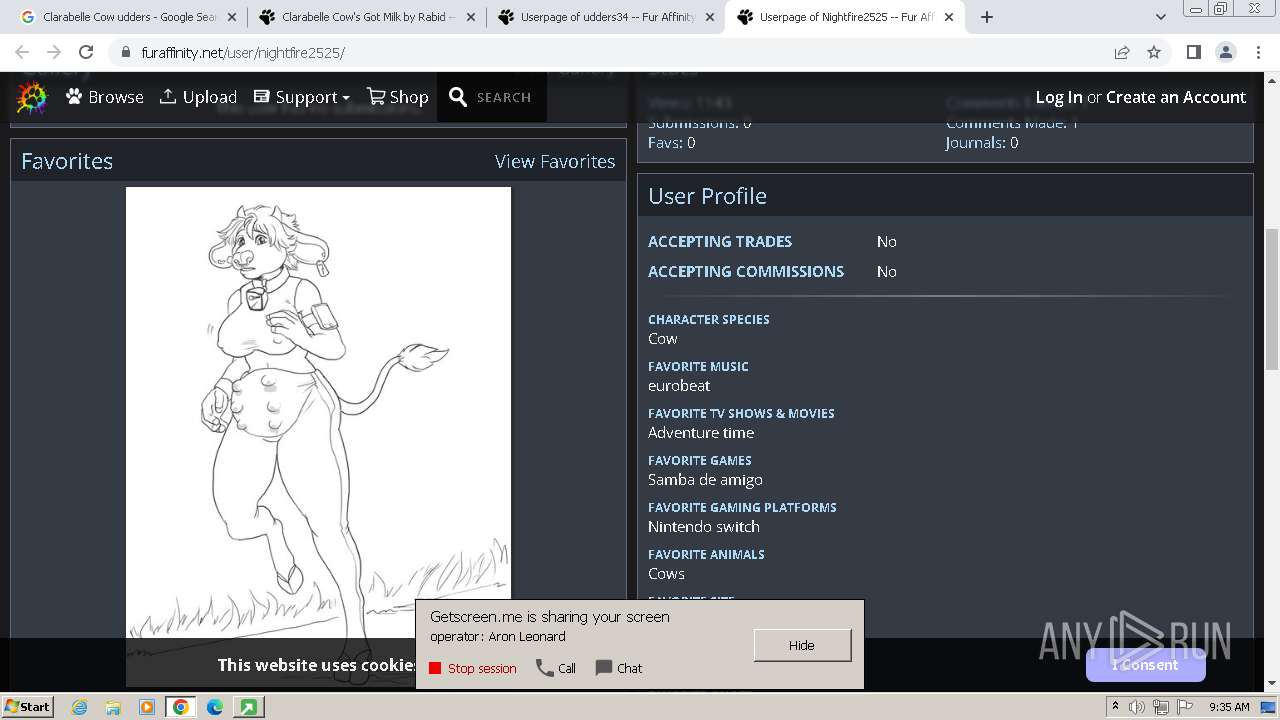Viewport: 1280px width, 720px height.
Task: Close the Userpage of udders34 tab
Action: click(x=710, y=17)
